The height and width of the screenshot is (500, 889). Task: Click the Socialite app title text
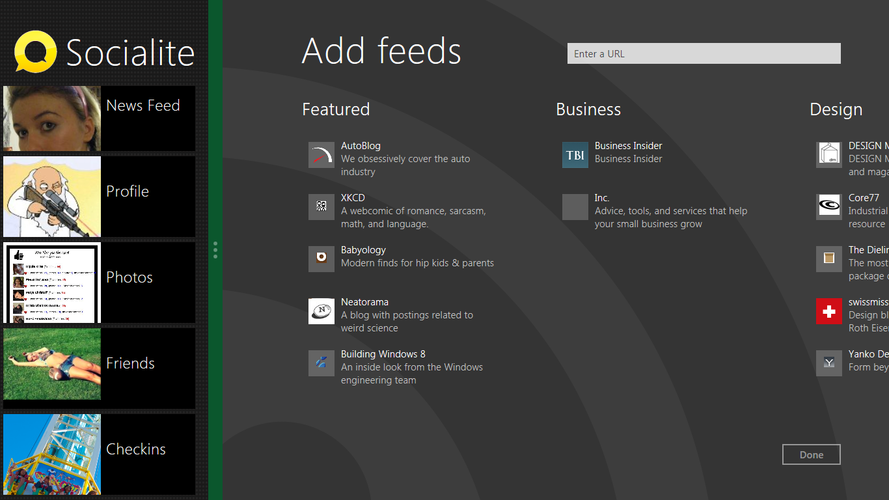click(x=130, y=53)
